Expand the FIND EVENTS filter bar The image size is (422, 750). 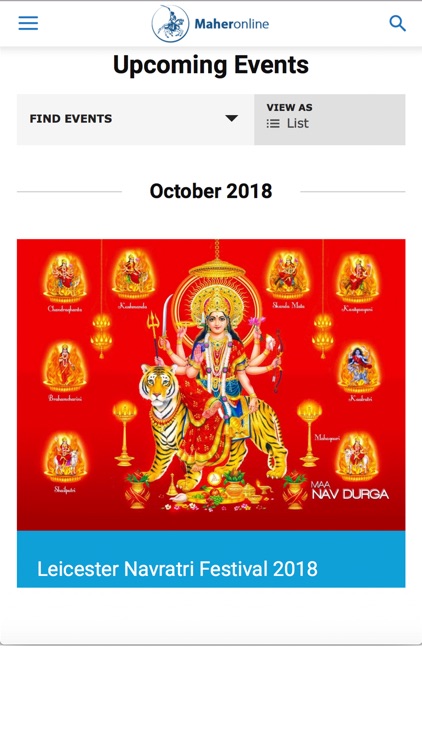[x=135, y=119]
